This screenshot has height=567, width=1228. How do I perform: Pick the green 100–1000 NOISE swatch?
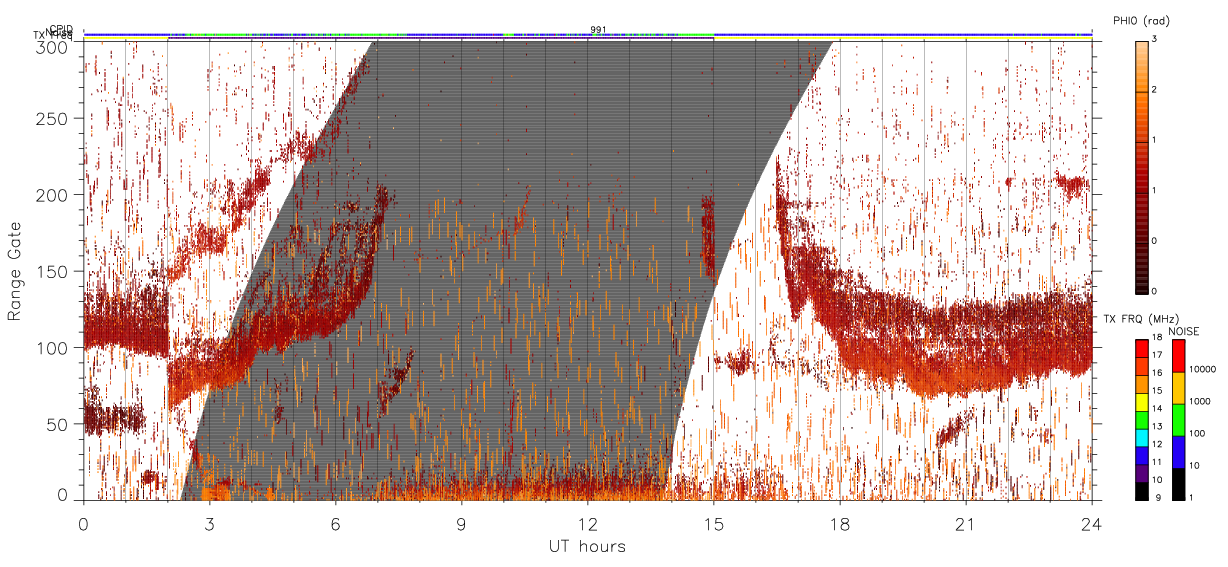[1178, 420]
